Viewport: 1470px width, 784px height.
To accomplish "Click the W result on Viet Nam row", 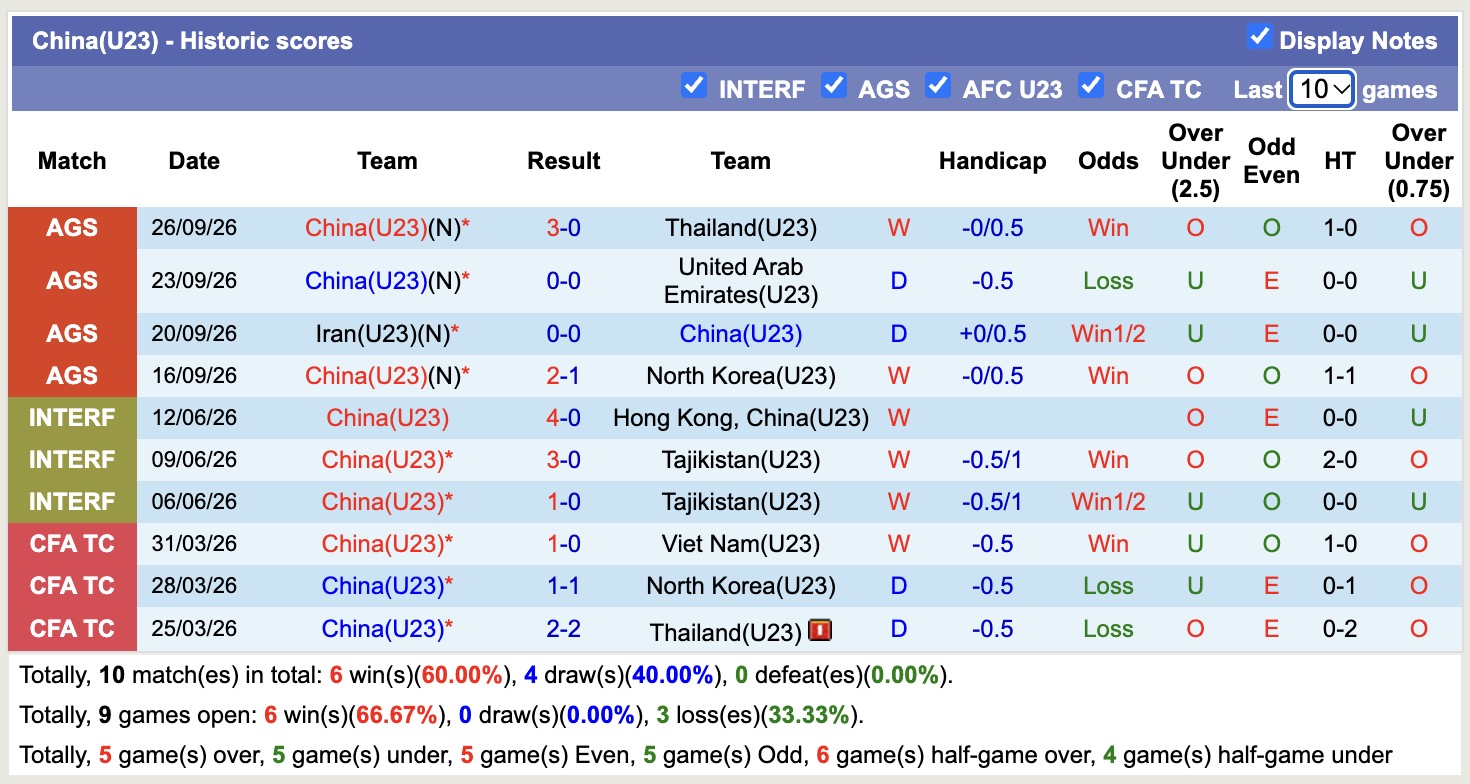I will click(x=898, y=544).
